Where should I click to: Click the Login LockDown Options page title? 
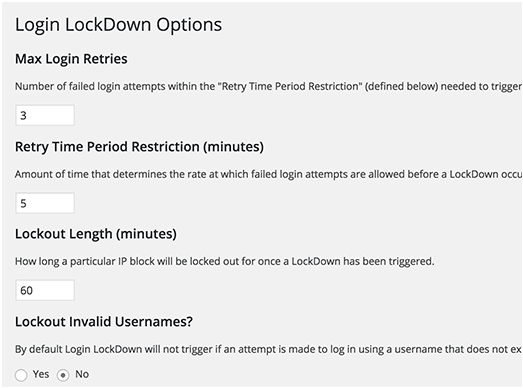click(x=118, y=25)
